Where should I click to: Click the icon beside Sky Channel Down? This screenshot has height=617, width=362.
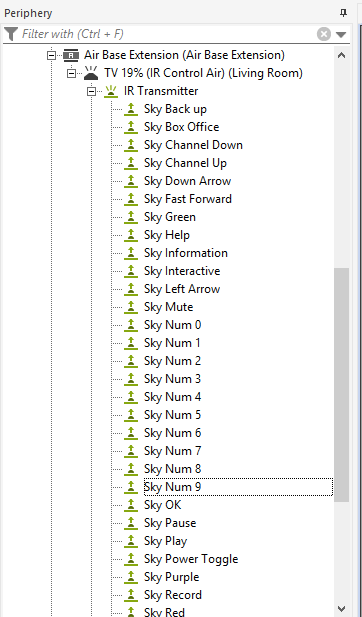point(131,145)
